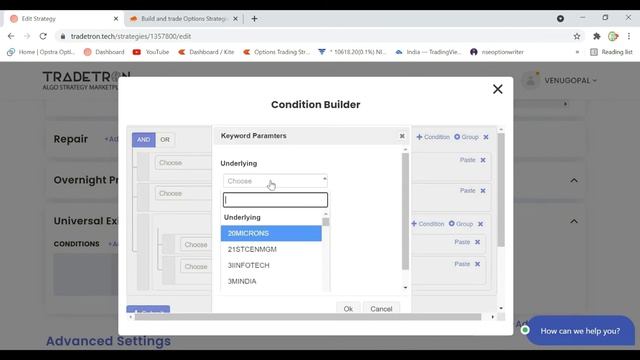
Task: Reload the current page
Action: (43, 36)
